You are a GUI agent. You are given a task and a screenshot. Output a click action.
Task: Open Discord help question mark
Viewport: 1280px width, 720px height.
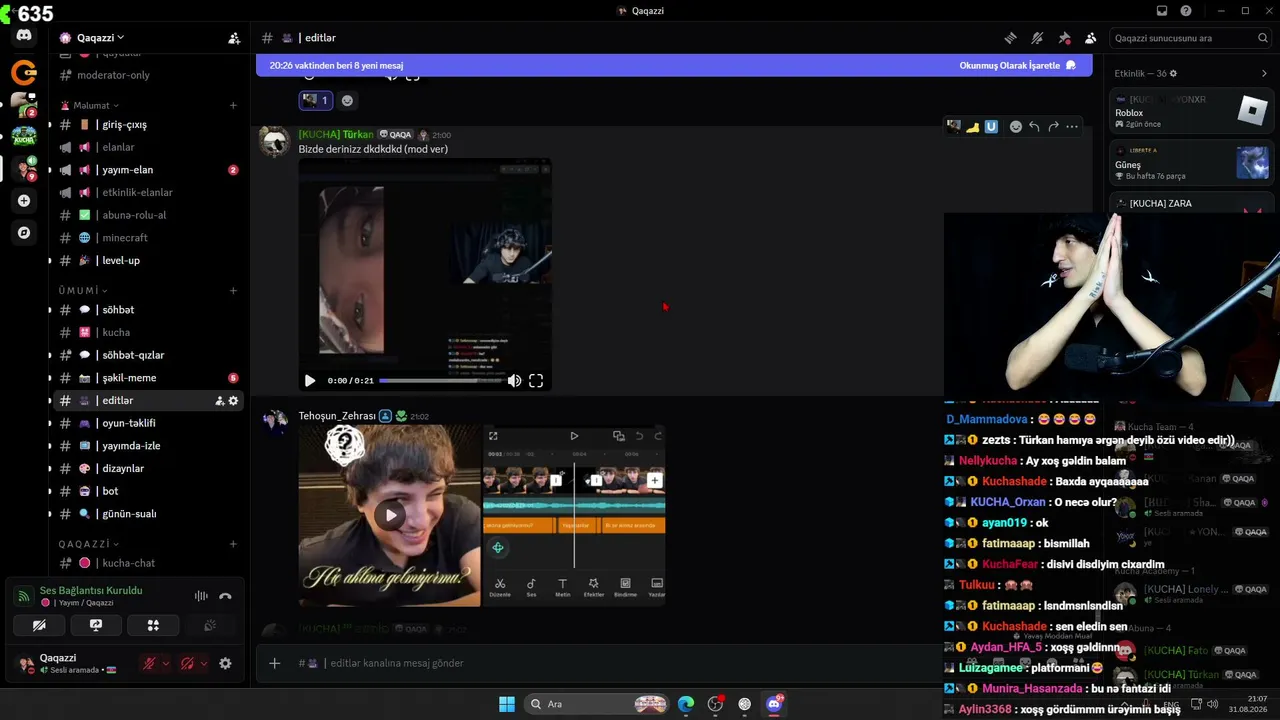click(x=1186, y=11)
